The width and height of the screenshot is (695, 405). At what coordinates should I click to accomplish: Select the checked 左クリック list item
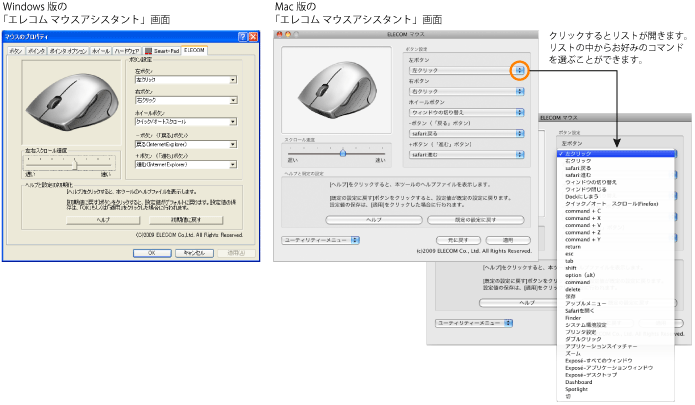coord(616,153)
